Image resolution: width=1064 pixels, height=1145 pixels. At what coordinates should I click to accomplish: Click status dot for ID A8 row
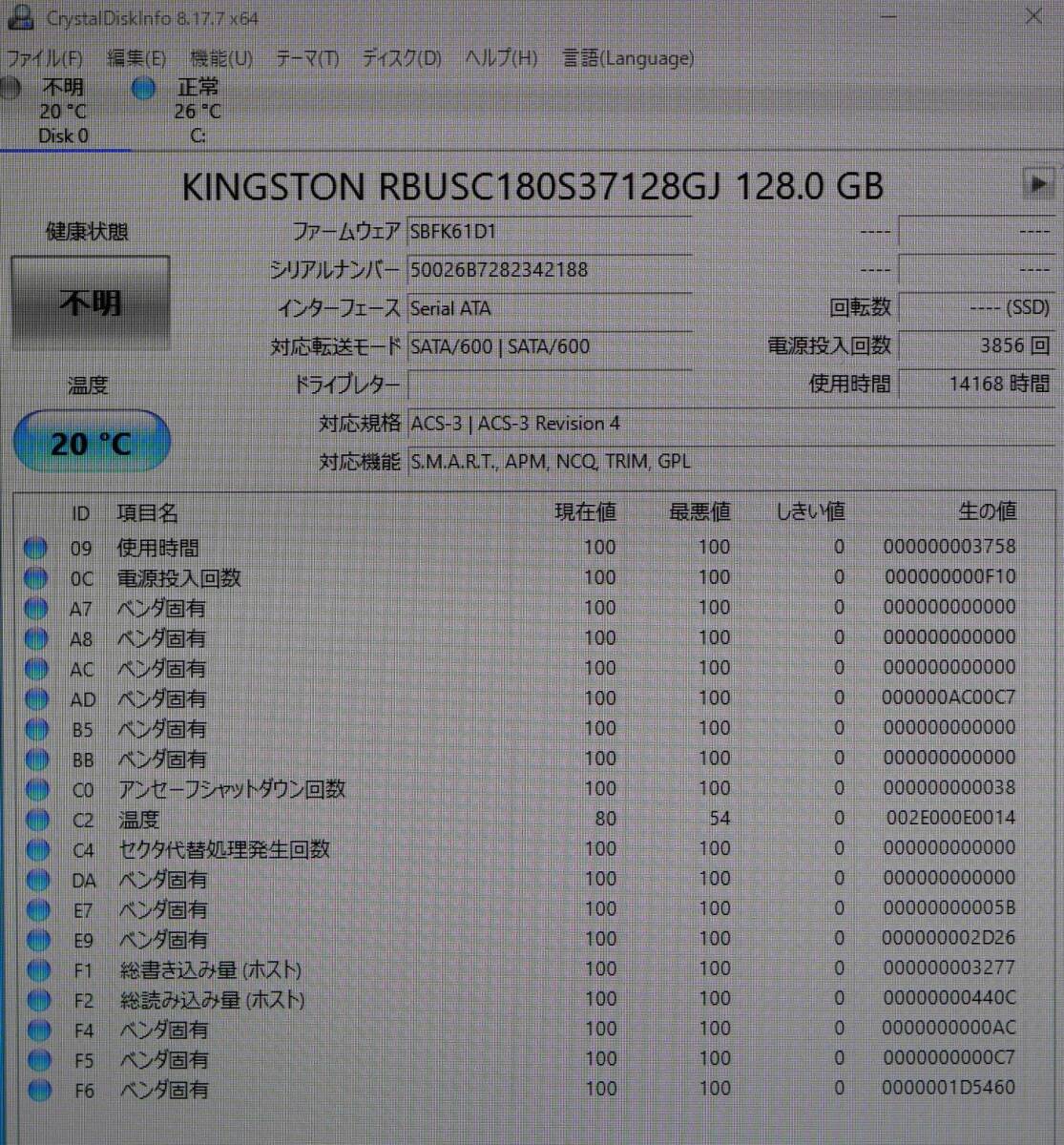point(35,638)
